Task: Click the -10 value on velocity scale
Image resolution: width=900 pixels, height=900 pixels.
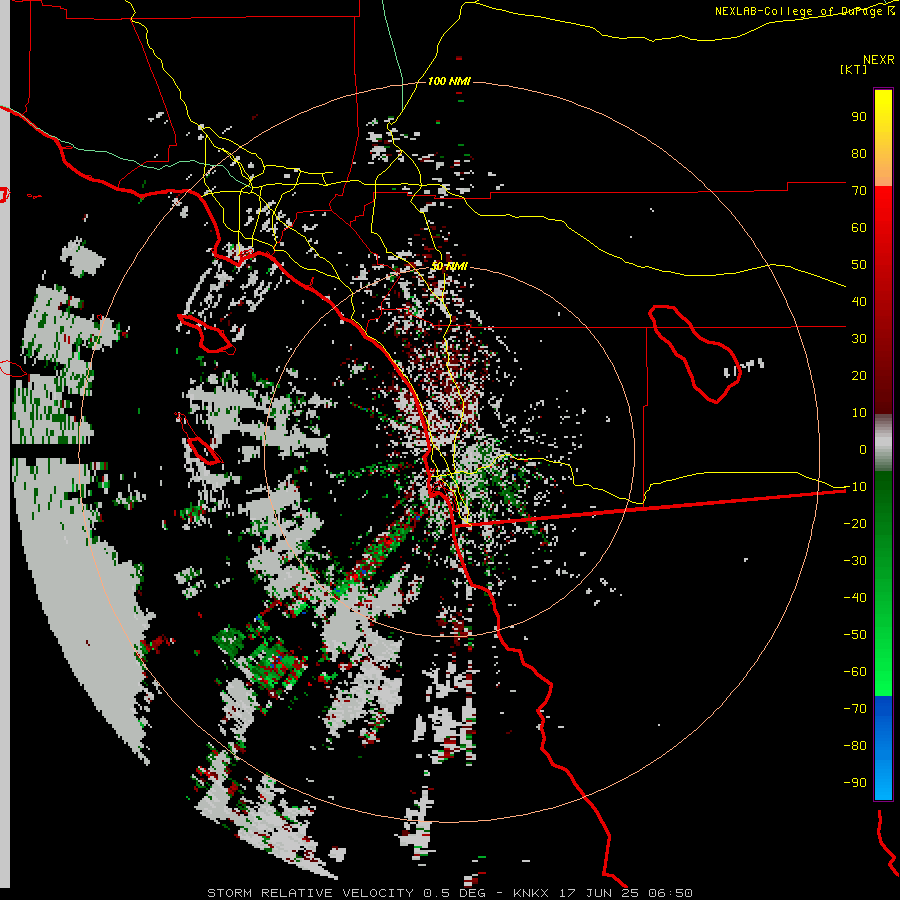Action: [855, 487]
